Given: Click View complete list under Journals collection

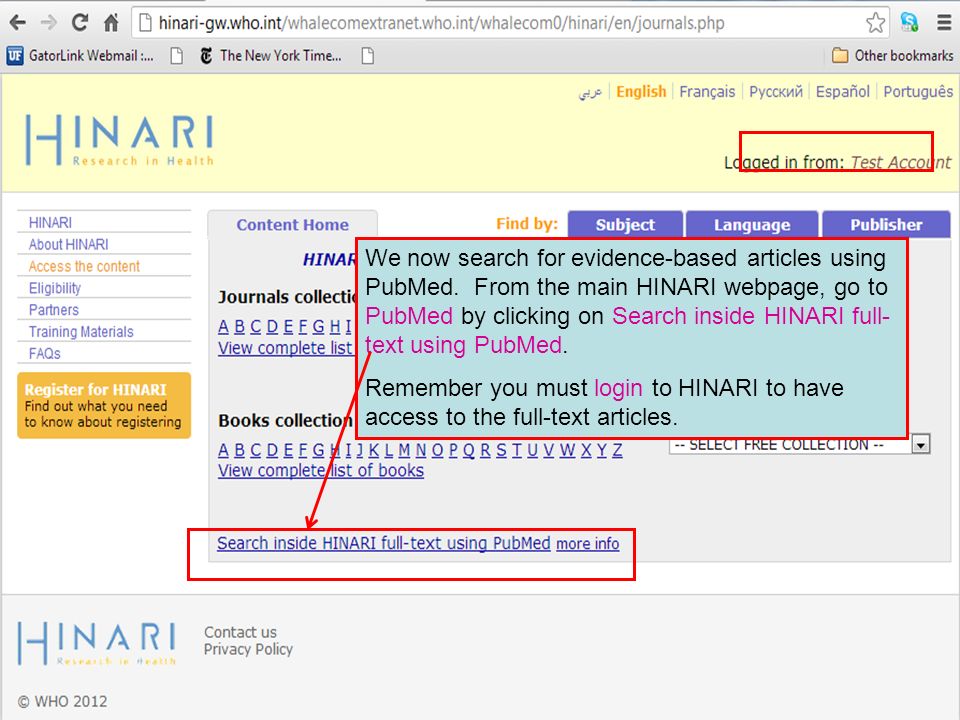Looking at the screenshot, I should coord(285,348).
